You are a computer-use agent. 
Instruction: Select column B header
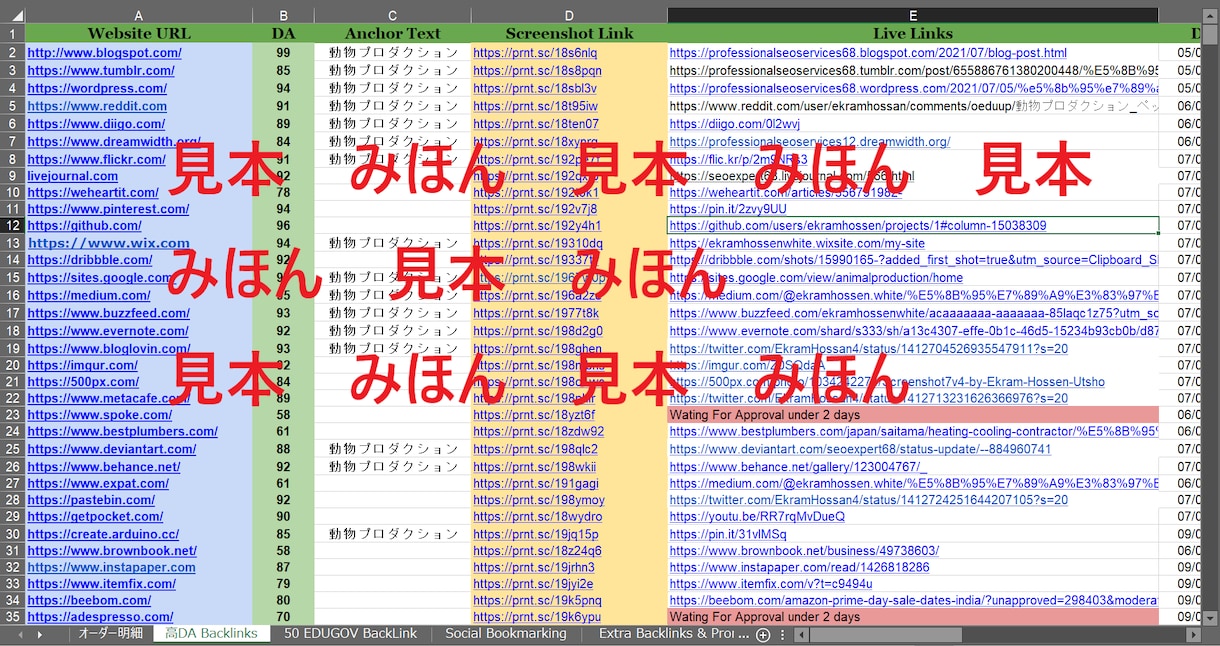[283, 15]
